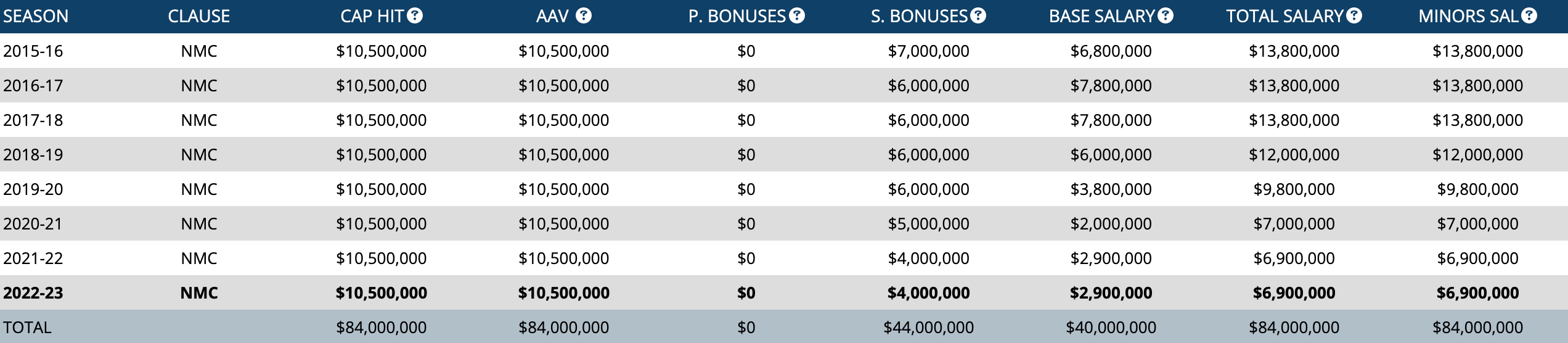1568x343 pixels.
Task: Click the NMC clause for 2018-19
Action: pyautogui.click(x=198, y=154)
